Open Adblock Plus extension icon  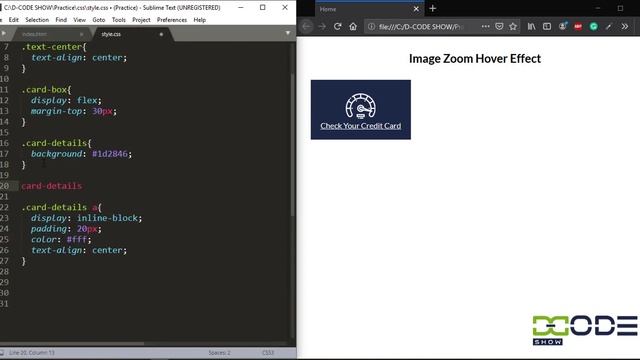pyautogui.click(x=578, y=27)
